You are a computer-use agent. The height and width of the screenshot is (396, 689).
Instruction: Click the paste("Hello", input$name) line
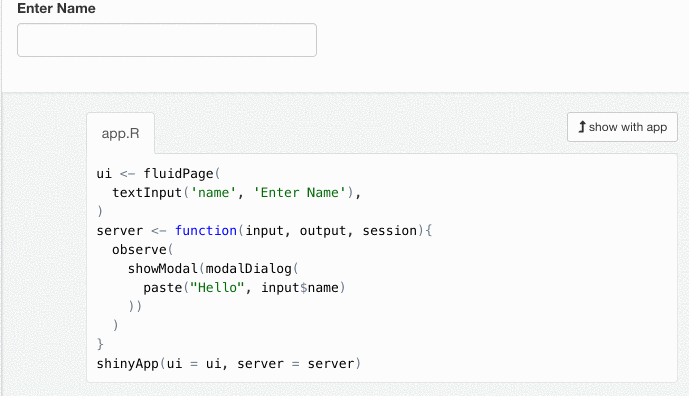(x=244, y=288)
